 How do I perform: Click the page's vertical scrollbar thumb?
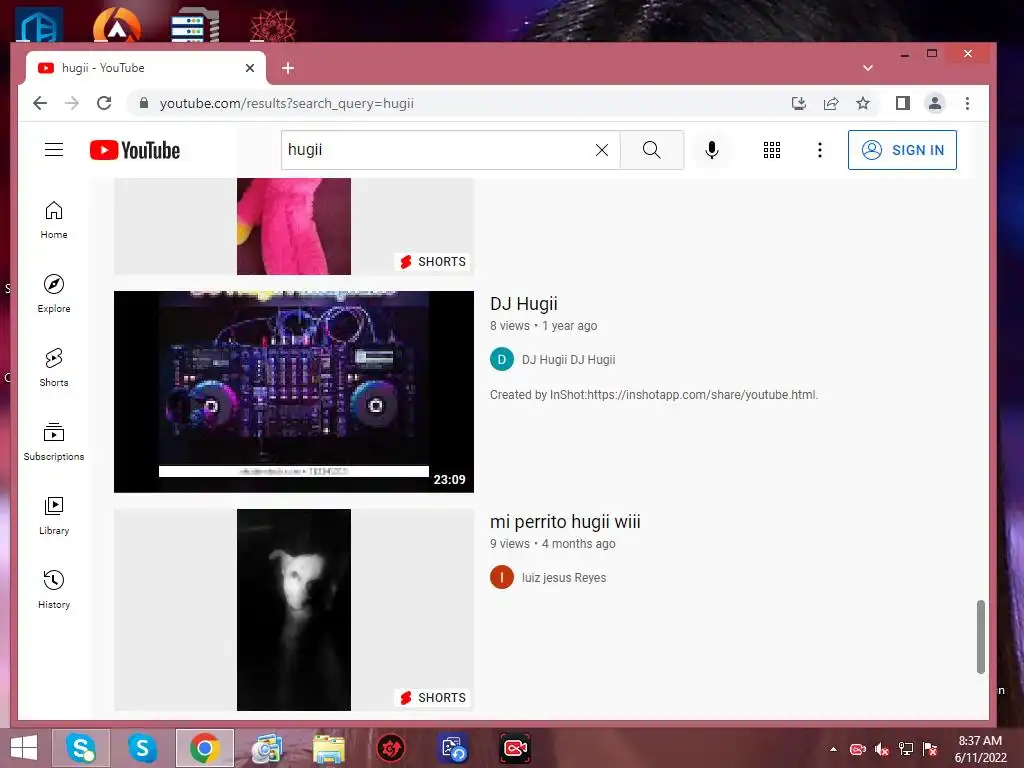pyautogui.click(x=980, y=637)
